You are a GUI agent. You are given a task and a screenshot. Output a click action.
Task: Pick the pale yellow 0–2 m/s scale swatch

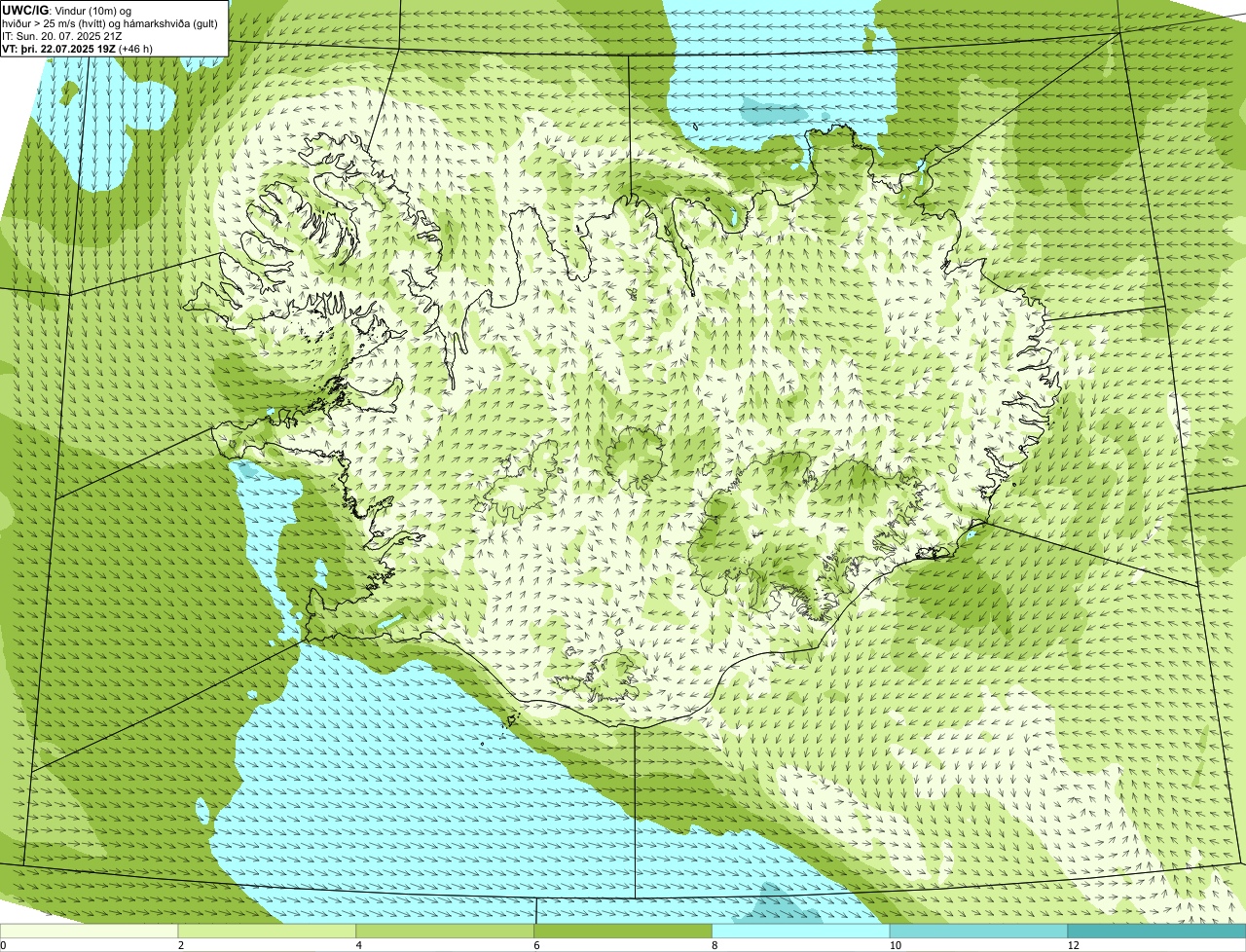90,932
